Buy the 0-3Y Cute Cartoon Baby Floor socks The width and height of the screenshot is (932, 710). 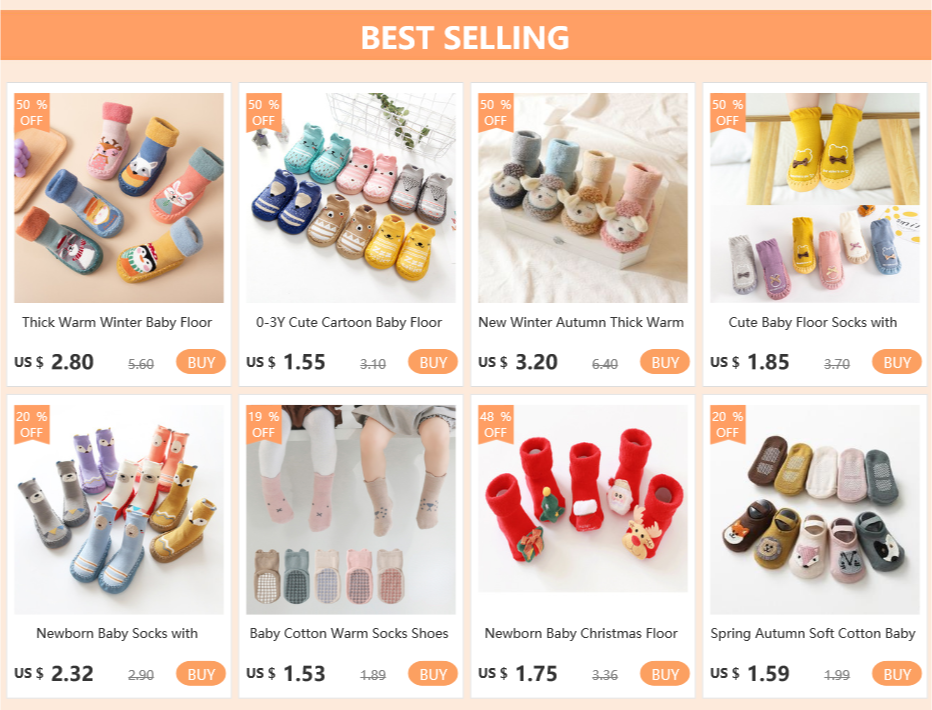pyautogui.click(x=433, y=362)
